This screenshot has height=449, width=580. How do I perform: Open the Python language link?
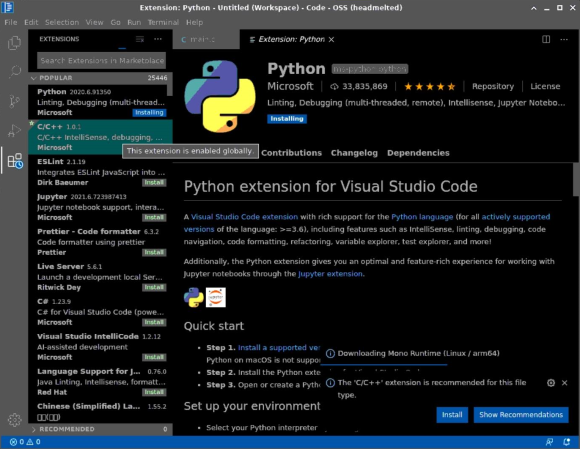pyautogui.click(x=422, y=217)
